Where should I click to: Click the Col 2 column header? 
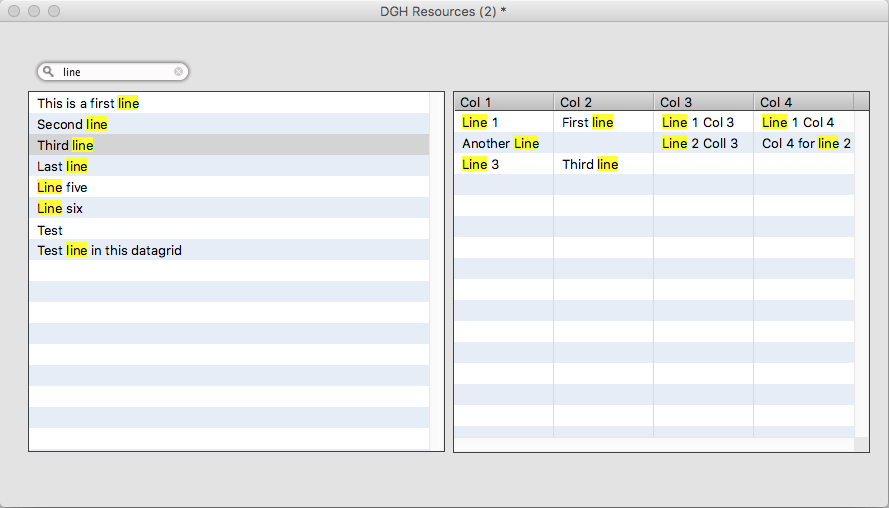[x=603, y=102]
